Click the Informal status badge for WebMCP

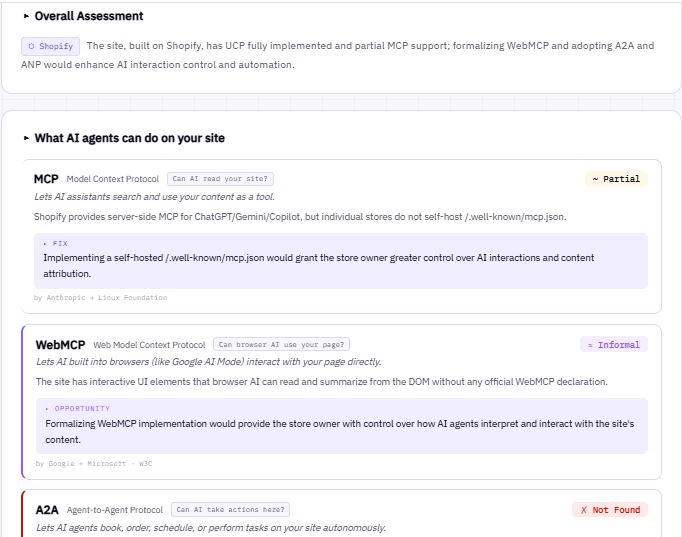[x=614, y=345]
